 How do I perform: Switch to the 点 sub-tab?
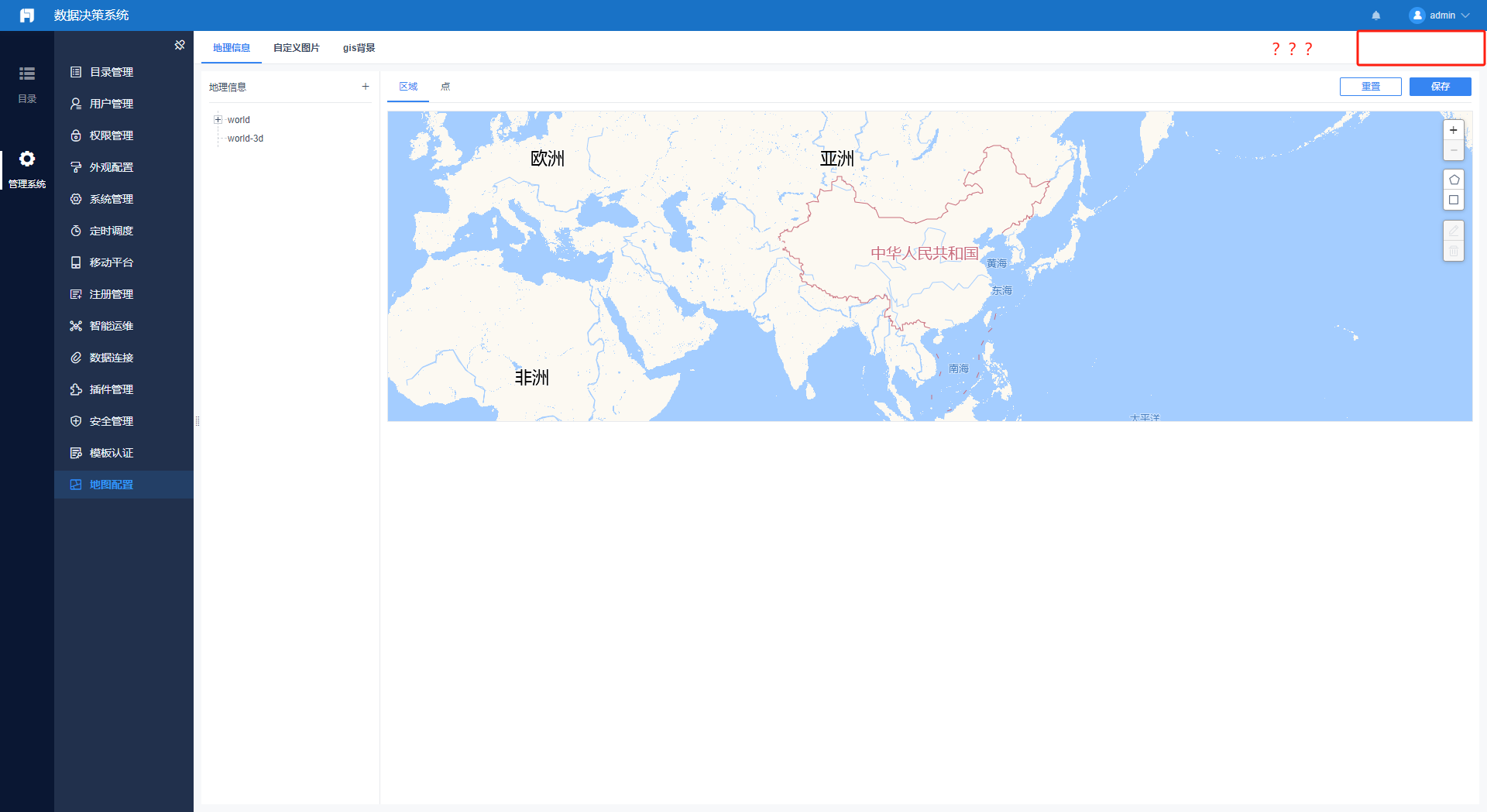445,87
